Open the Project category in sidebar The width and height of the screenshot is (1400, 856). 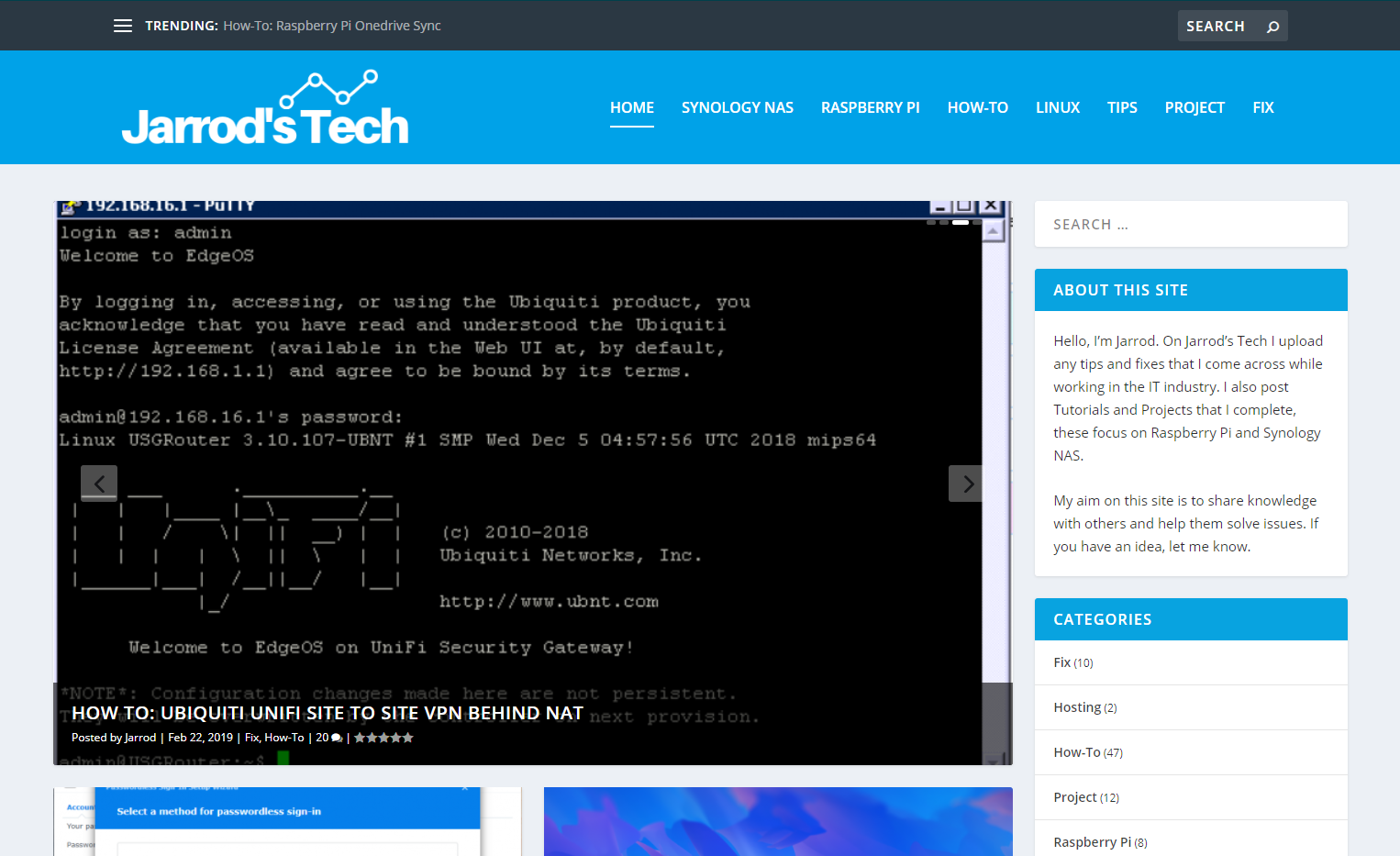coord(1074,797)
